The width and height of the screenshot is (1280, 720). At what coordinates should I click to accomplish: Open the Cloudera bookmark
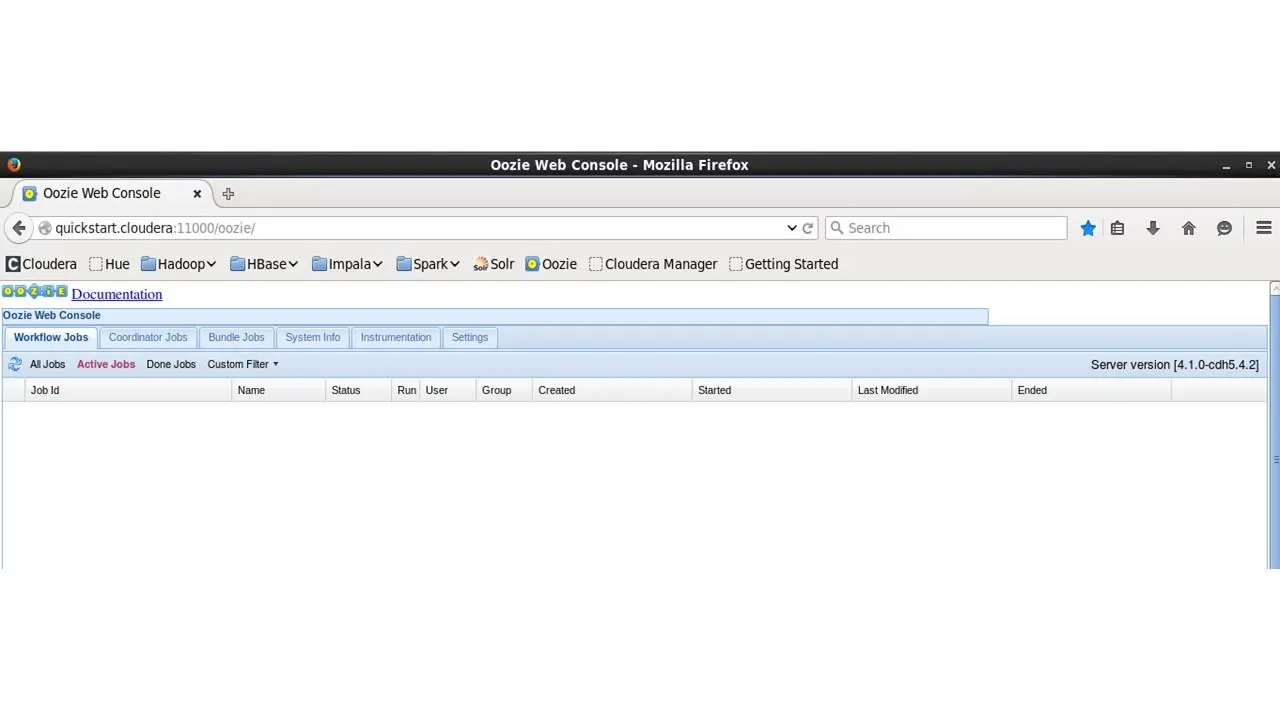[41, 264]
